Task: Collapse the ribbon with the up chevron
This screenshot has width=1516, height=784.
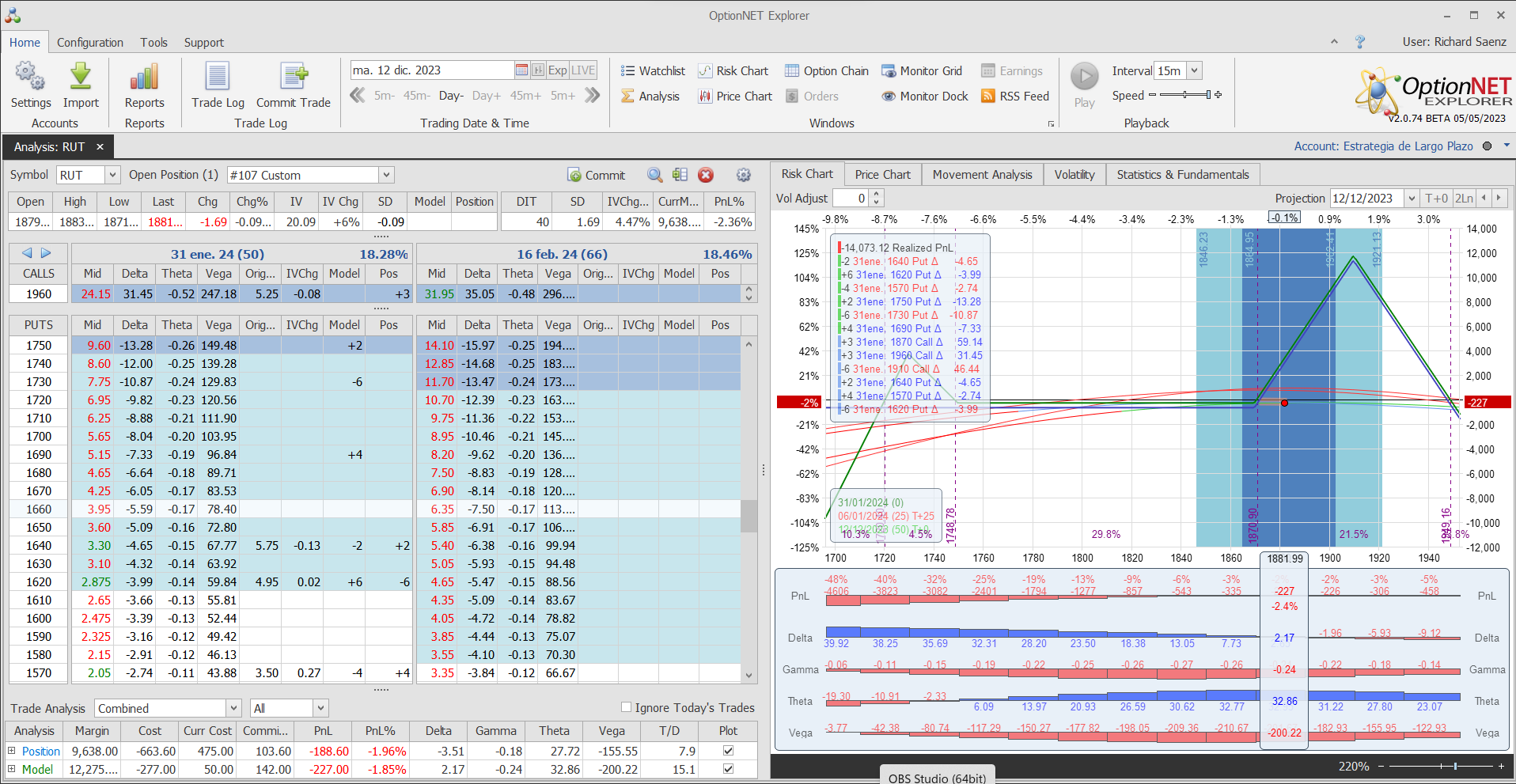Action: [x=1334, y=42]
